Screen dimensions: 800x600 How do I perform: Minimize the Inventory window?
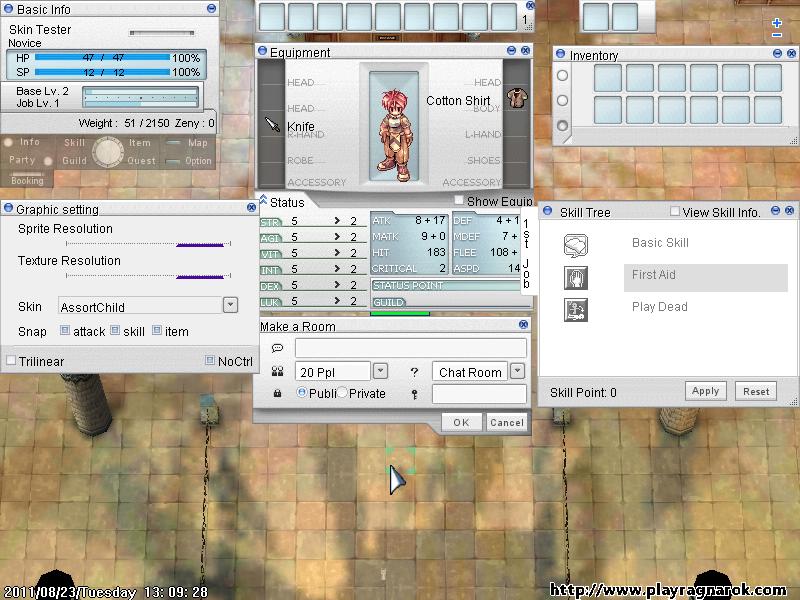[x=778, y=53]
